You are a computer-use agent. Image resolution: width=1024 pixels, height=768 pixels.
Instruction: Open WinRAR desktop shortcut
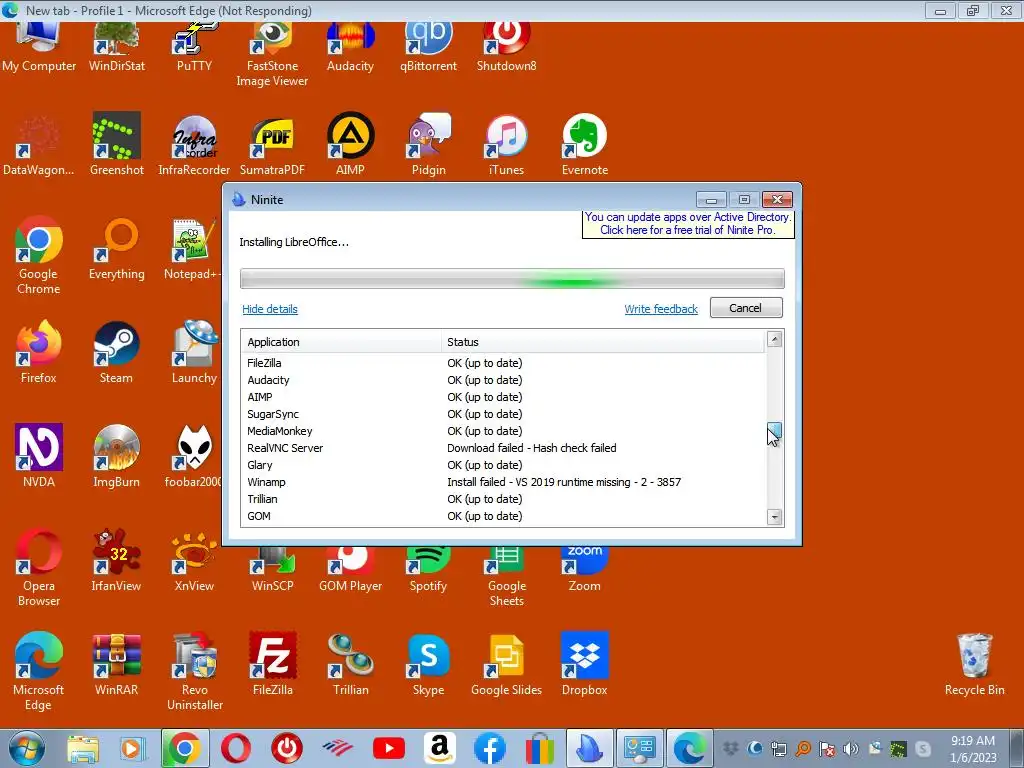[116, 664]
